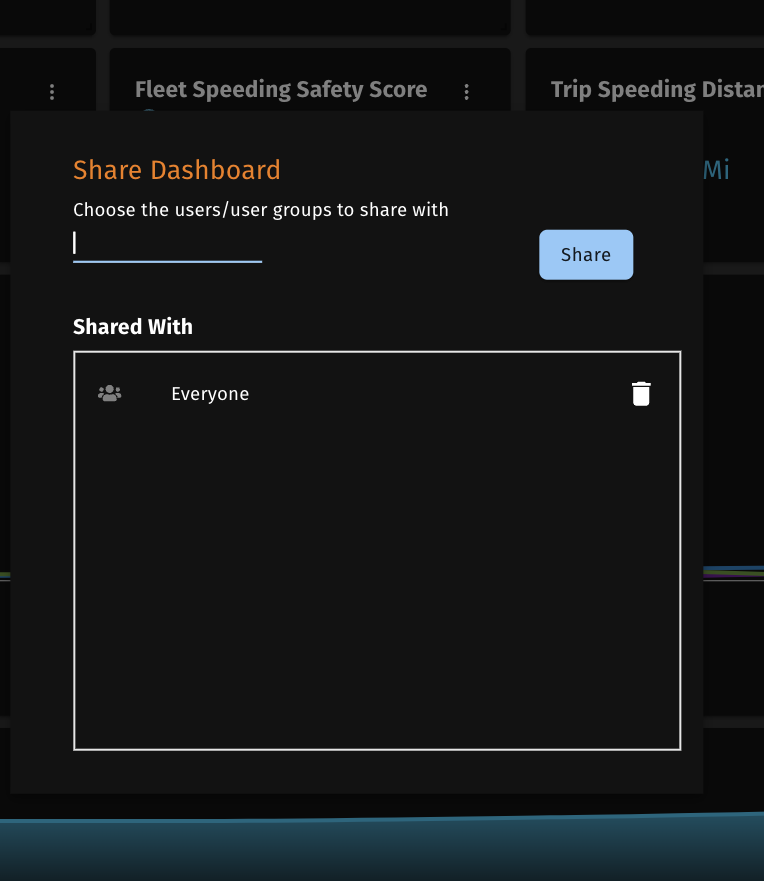
Task: Click chart lines visible left of the dialog
Action: tap(5, 576)
